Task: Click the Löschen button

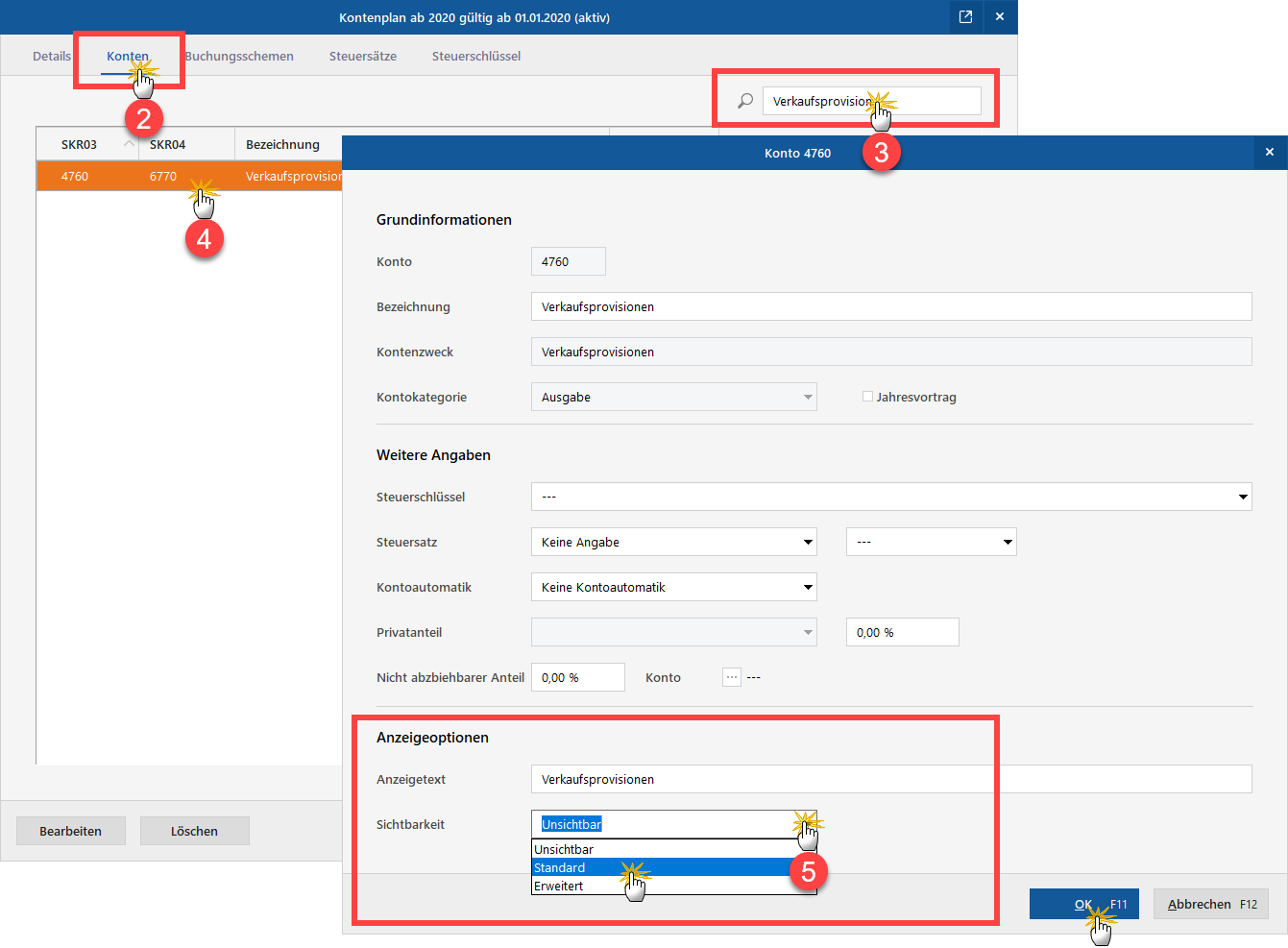Action: tap(195, 831)
